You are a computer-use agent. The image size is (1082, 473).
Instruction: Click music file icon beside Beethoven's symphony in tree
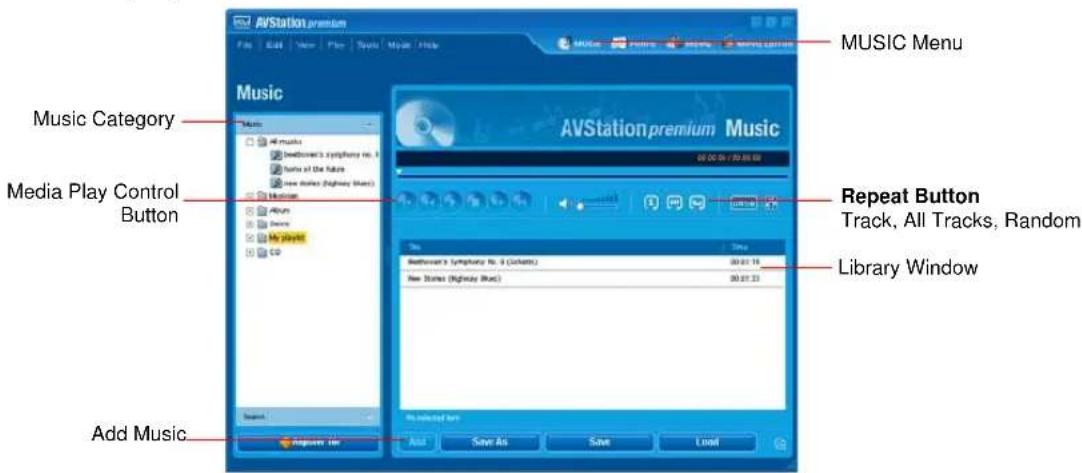[x=276, y=155]
